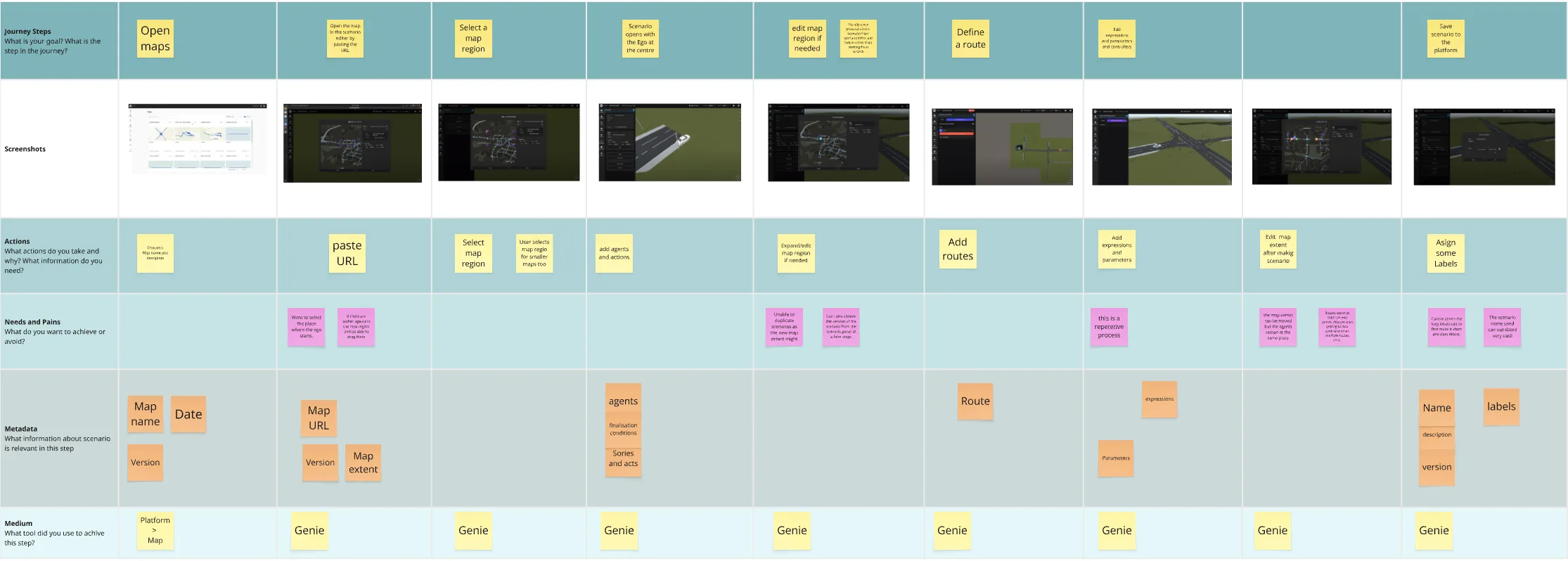Select the orange 'labels' note
Viewport: 1568px width, 561px height.
click(x=1501, y=407)
